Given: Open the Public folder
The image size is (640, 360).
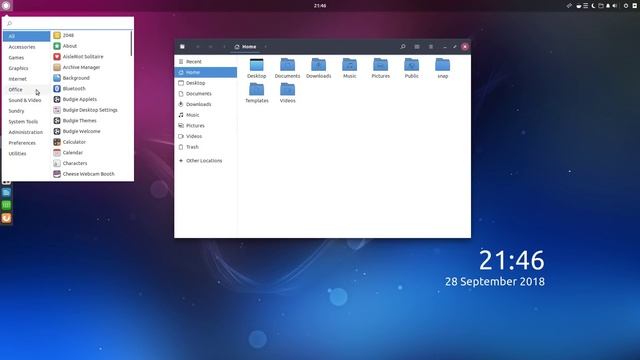Looking at the screenshot, I should click(411, 68).
